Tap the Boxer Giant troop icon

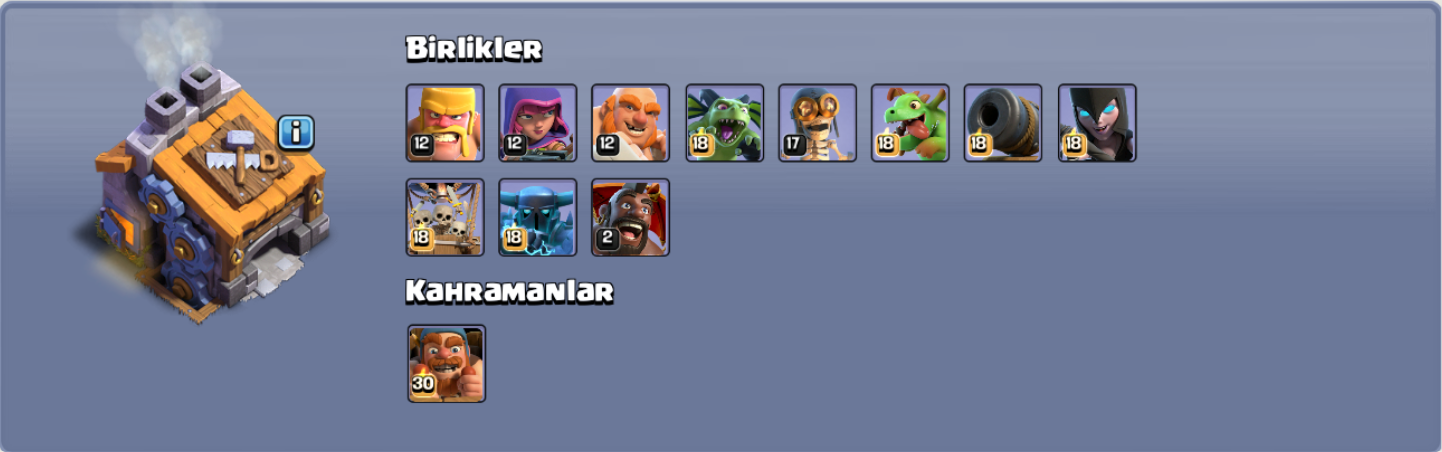[631, 123]
